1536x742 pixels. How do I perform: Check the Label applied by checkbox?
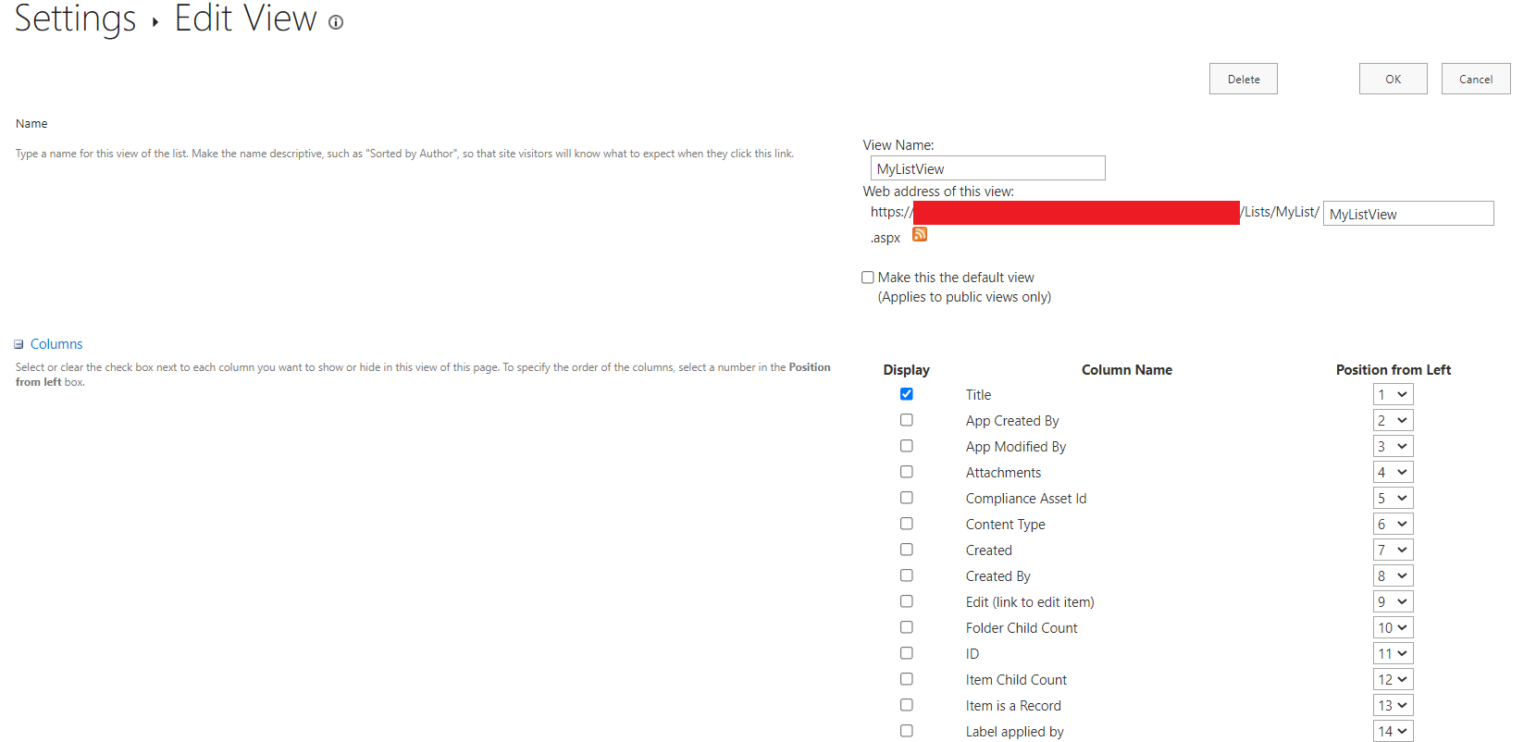pyautogui.click(x=907, y=731)
